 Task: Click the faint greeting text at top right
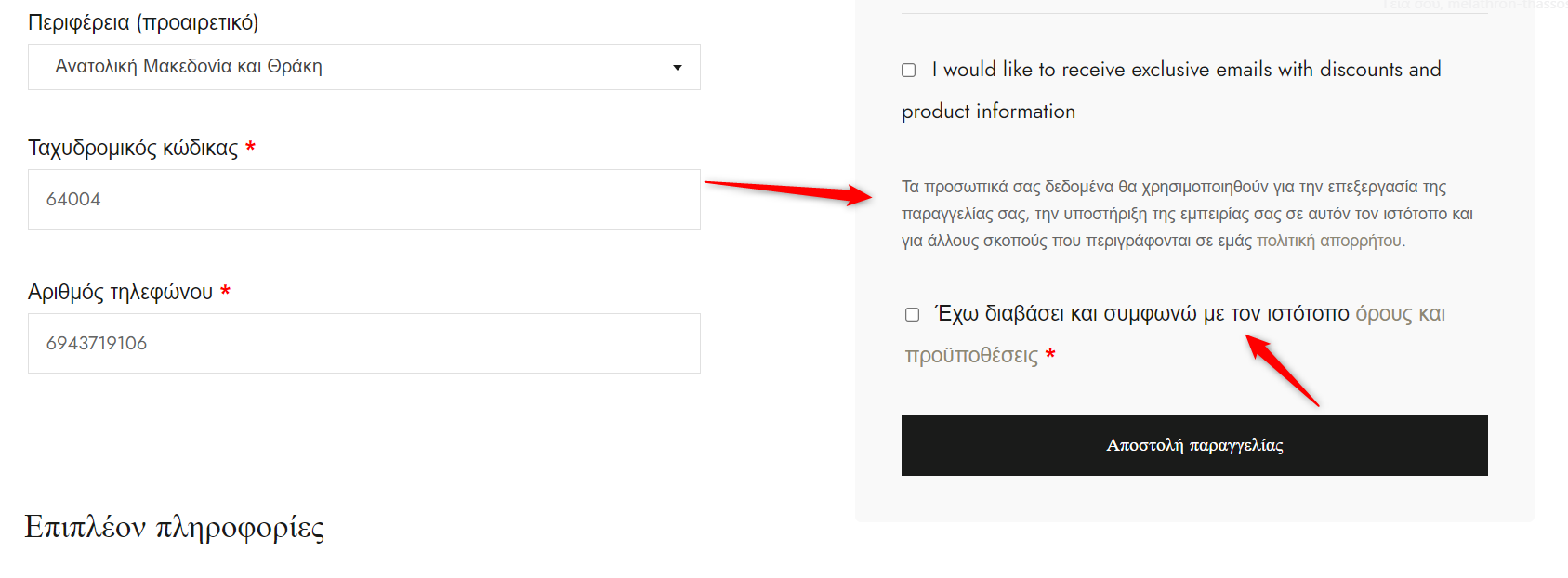click(1474, 5)
